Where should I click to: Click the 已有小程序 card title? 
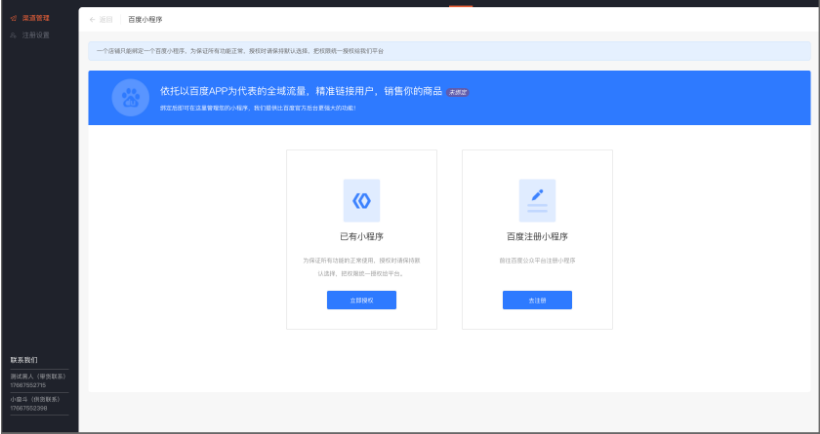coord(361,236)
